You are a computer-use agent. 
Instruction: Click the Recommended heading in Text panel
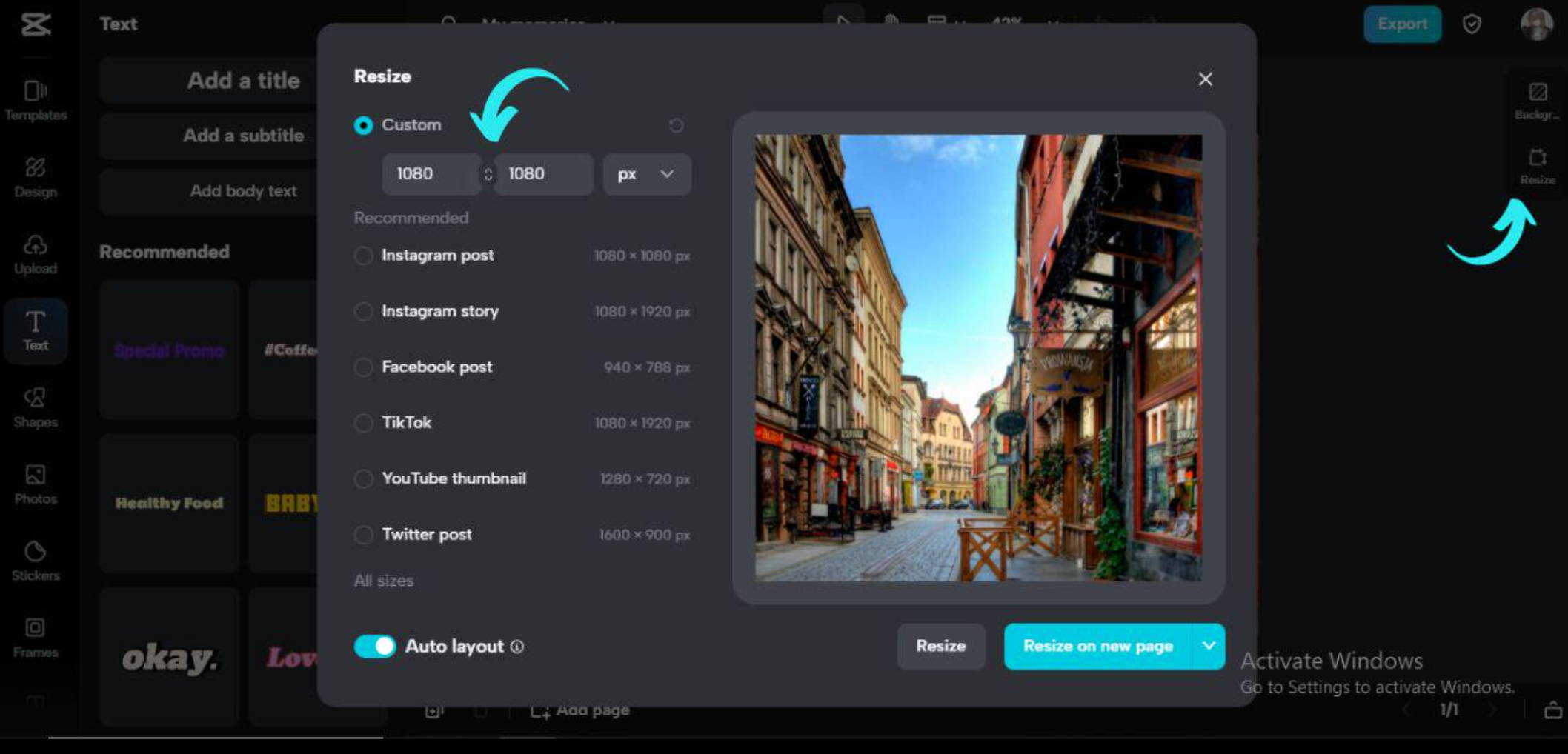(165, 252)
